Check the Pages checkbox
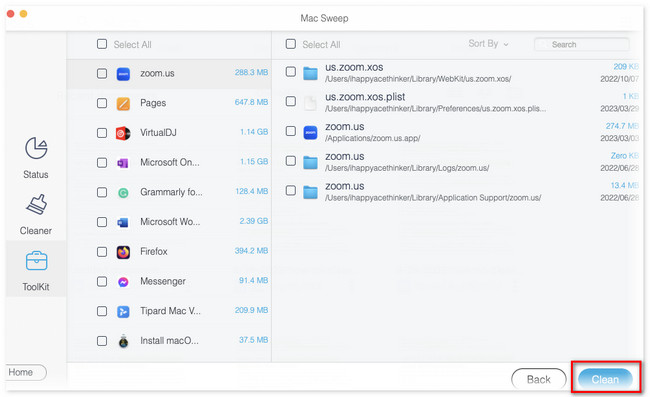650x397 pixels. [x=102, y=103]
